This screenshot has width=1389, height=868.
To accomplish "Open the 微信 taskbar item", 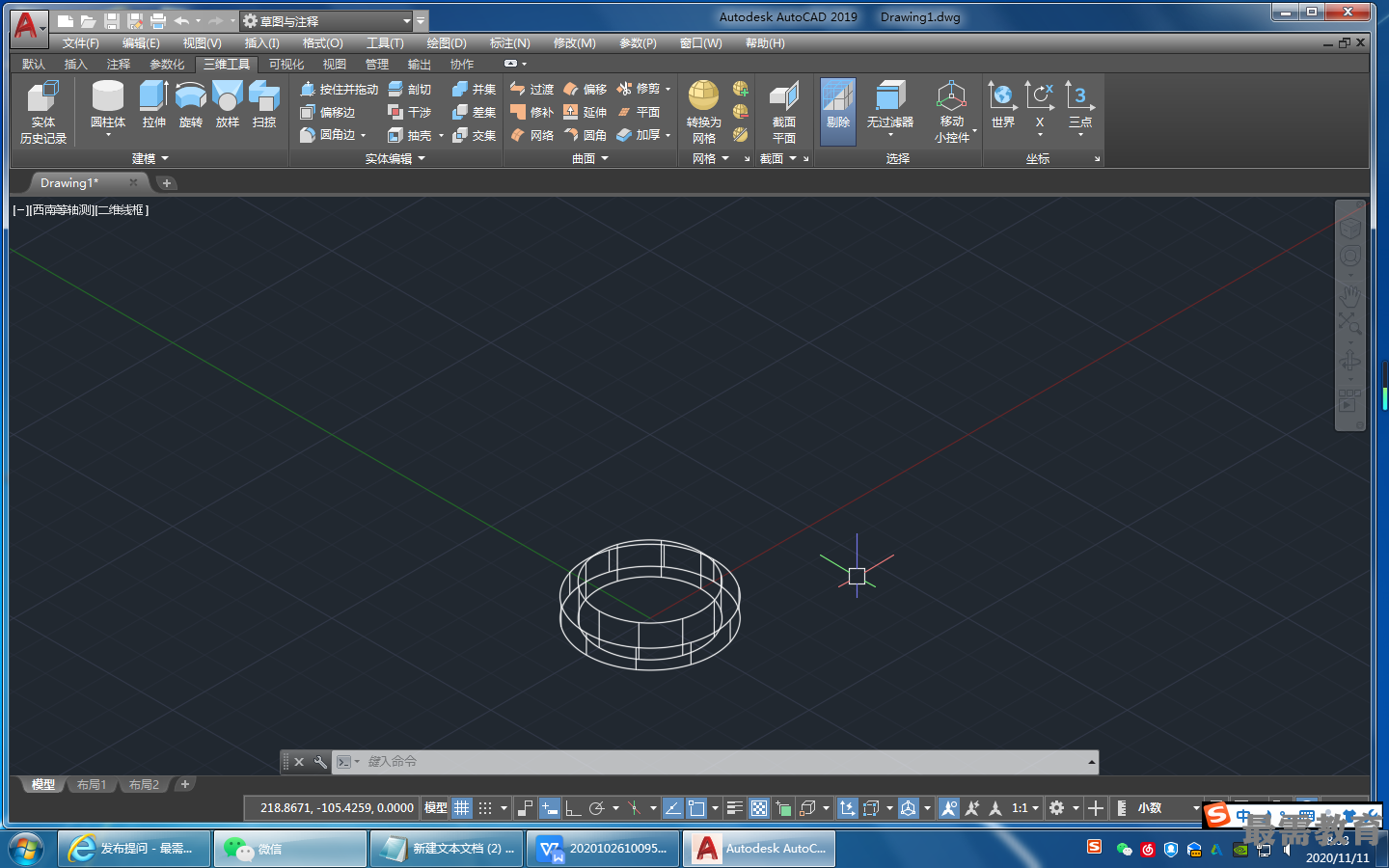I will 289,849.
